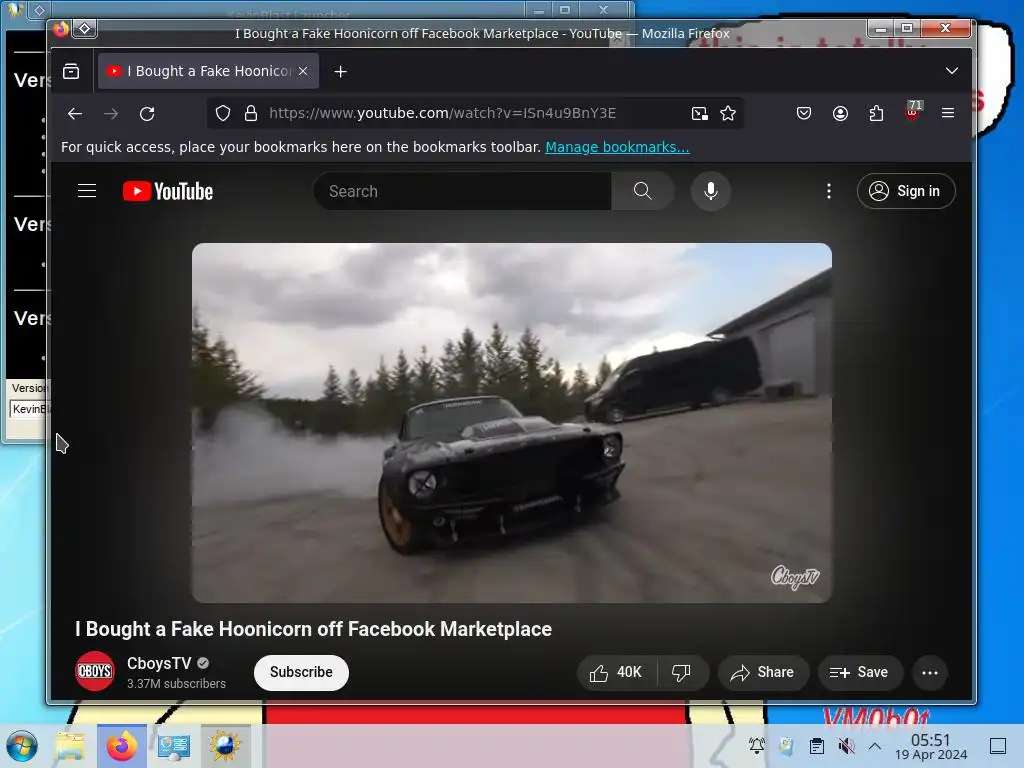
Task: Open the sun-globe launcher taskbar icon
Action: coord(225,746)
